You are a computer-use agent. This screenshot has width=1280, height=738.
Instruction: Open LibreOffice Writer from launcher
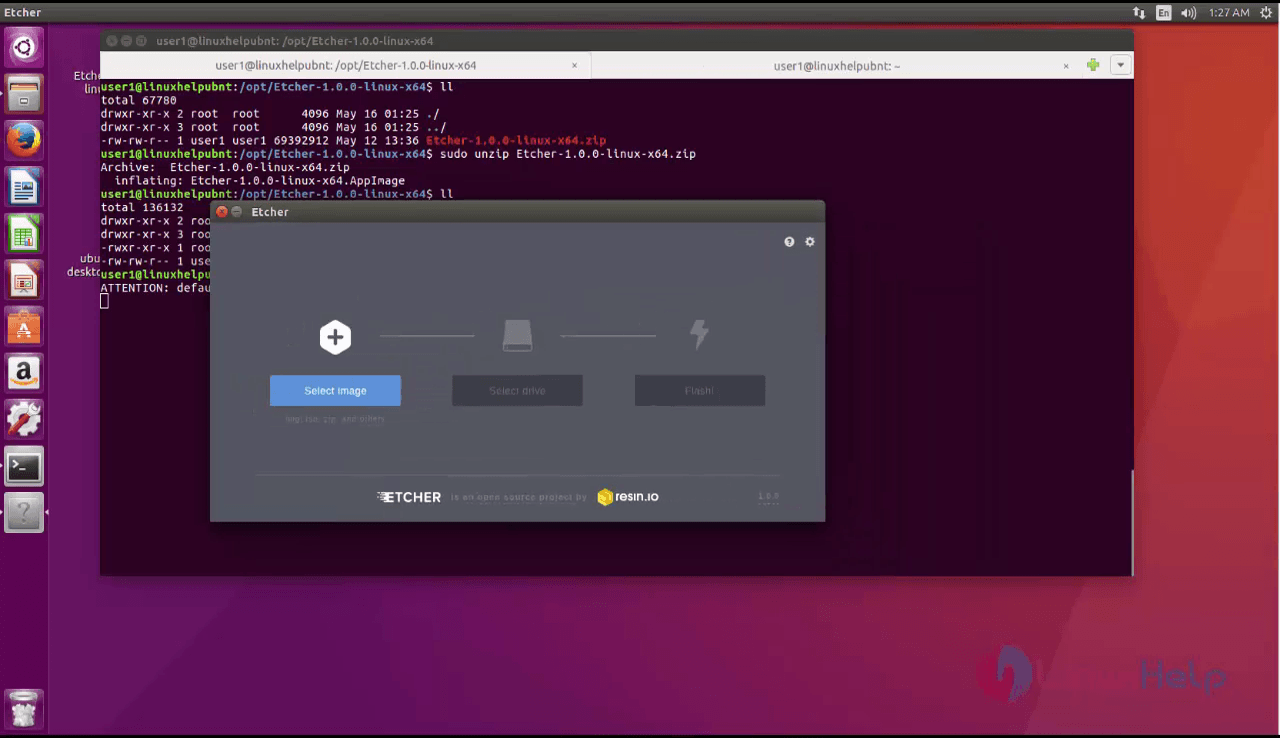[24, 188]
